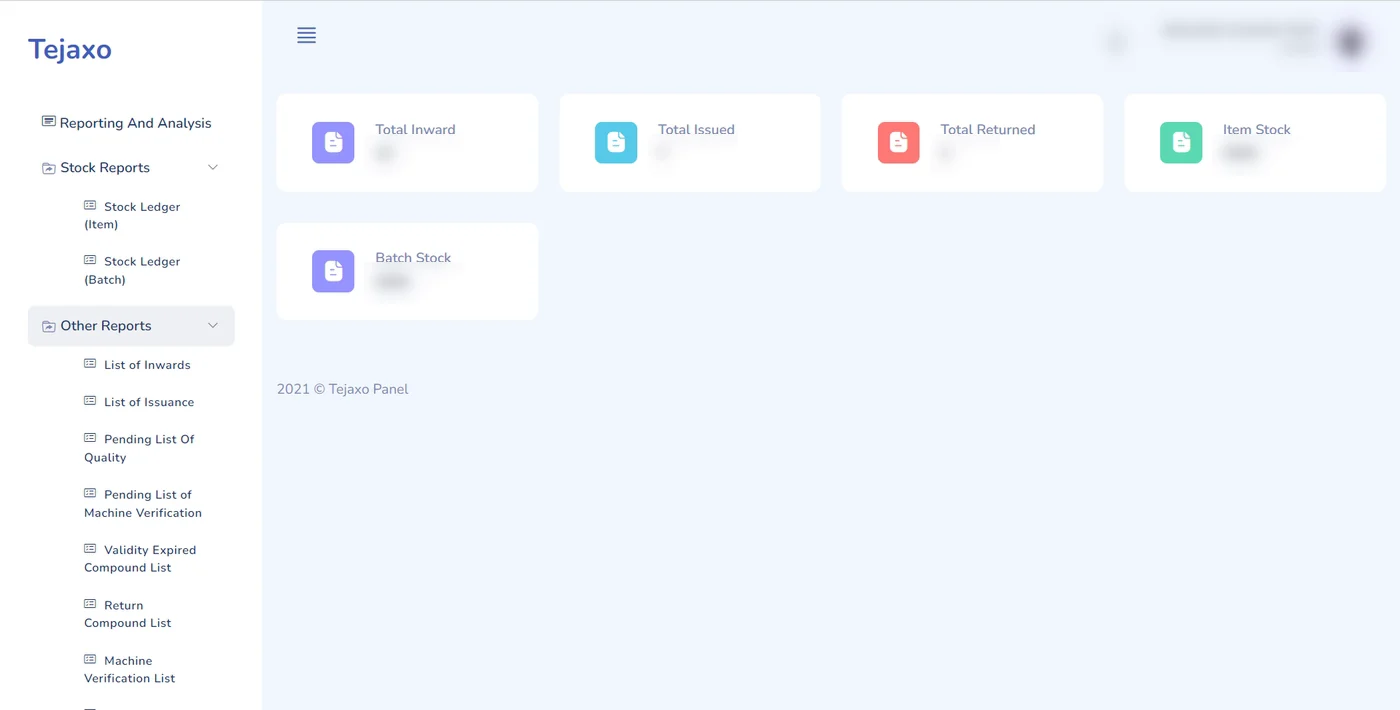Open Stock Ledger (Batch) report
This screenshot has height=710, width=1400.
pyautogui.click(x=132, y=270)
